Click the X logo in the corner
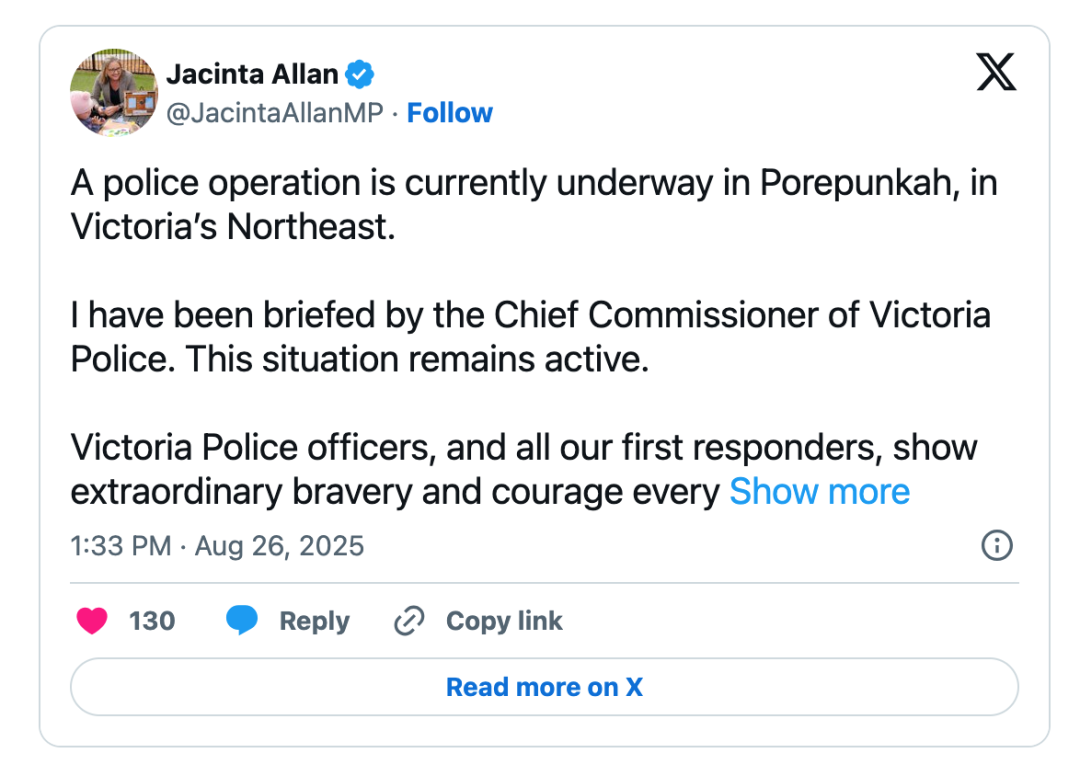Image resolution: width=1080 pixels, height=776 pixels. [995, 74]
